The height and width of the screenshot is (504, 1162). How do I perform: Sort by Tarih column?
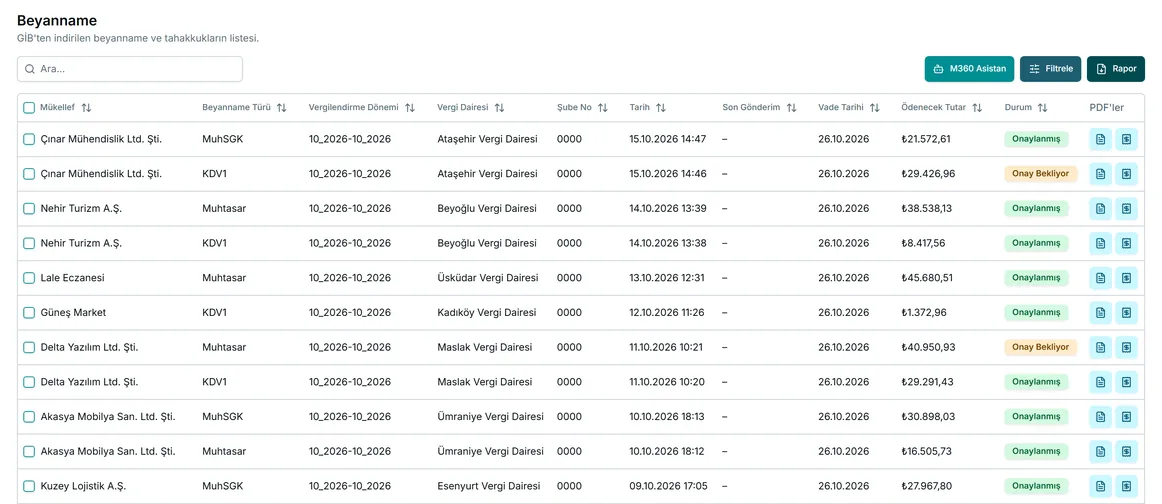(661, 107)
